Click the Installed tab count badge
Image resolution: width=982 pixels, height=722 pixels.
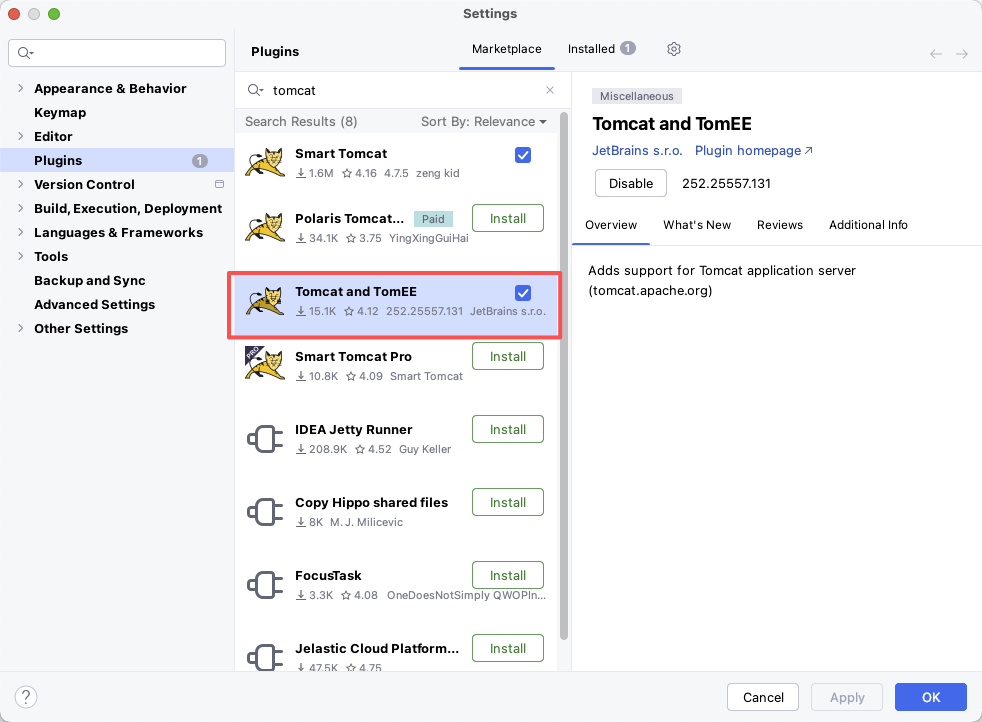coord(628,48)
